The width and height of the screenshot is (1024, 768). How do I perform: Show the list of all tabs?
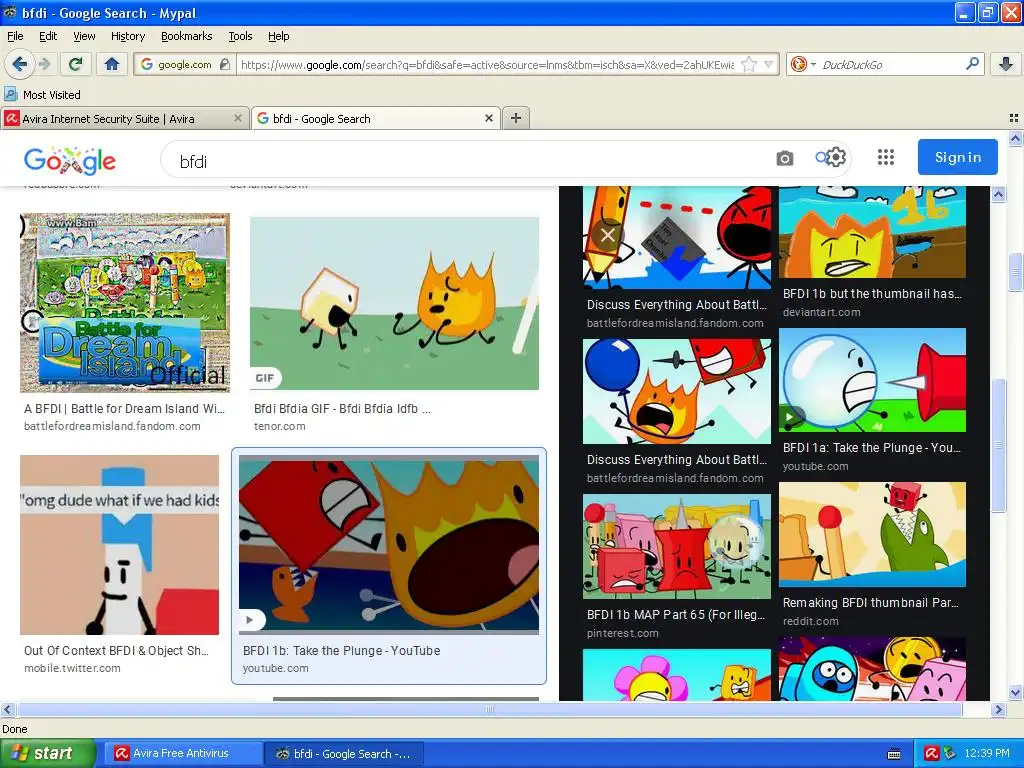point(1014,118)
